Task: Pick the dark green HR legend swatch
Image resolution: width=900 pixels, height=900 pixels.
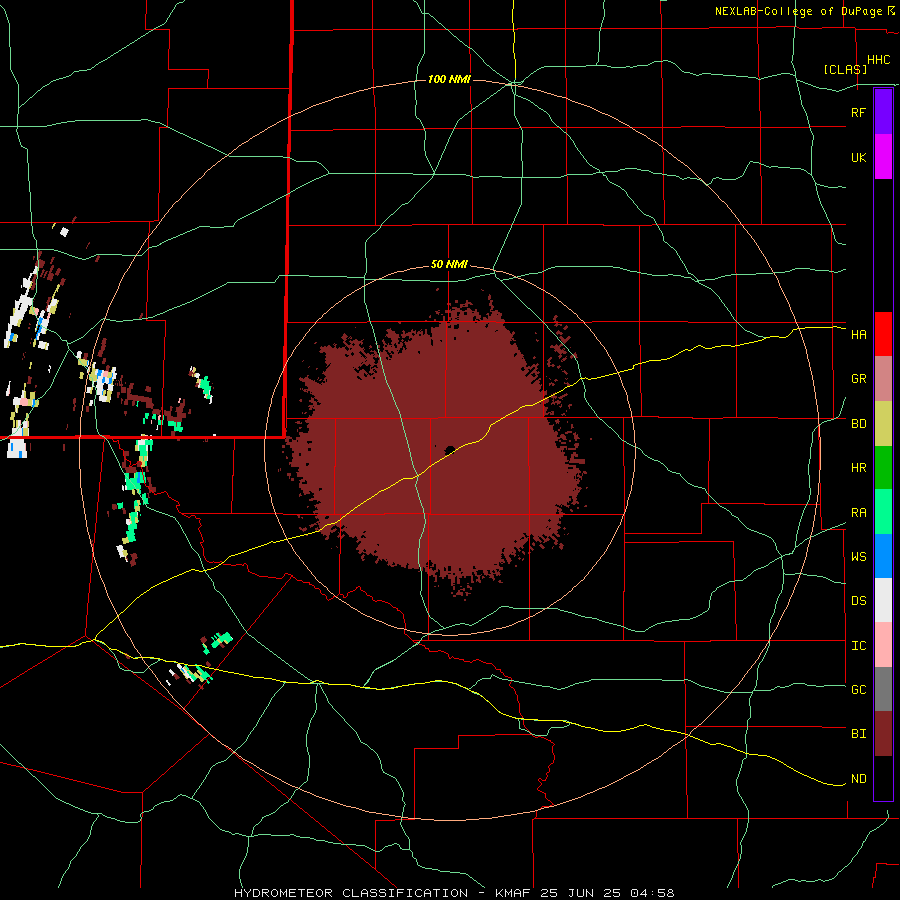Action: [883, 467]
